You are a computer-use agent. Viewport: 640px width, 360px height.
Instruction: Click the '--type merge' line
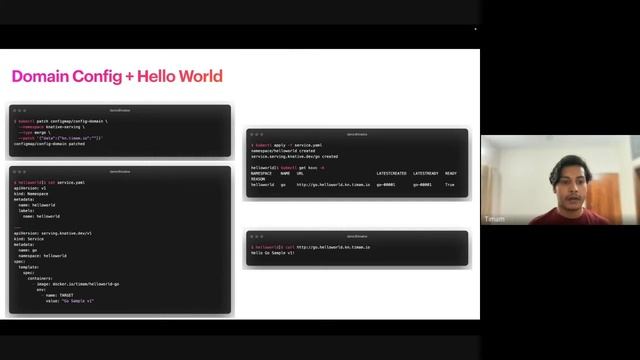pos(35,133)
